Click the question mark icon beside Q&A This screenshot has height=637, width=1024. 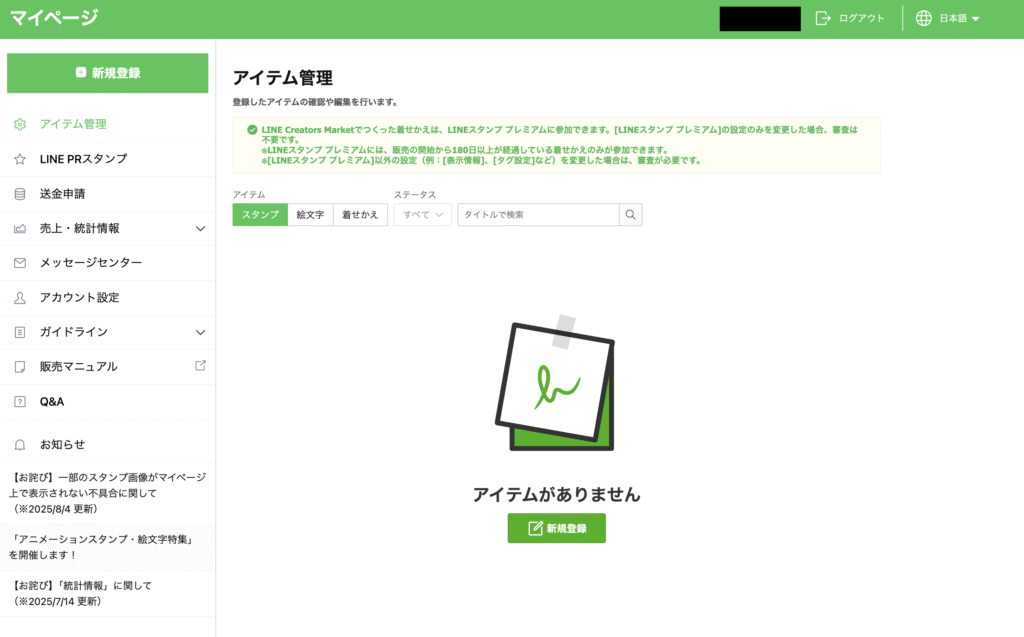20,402
